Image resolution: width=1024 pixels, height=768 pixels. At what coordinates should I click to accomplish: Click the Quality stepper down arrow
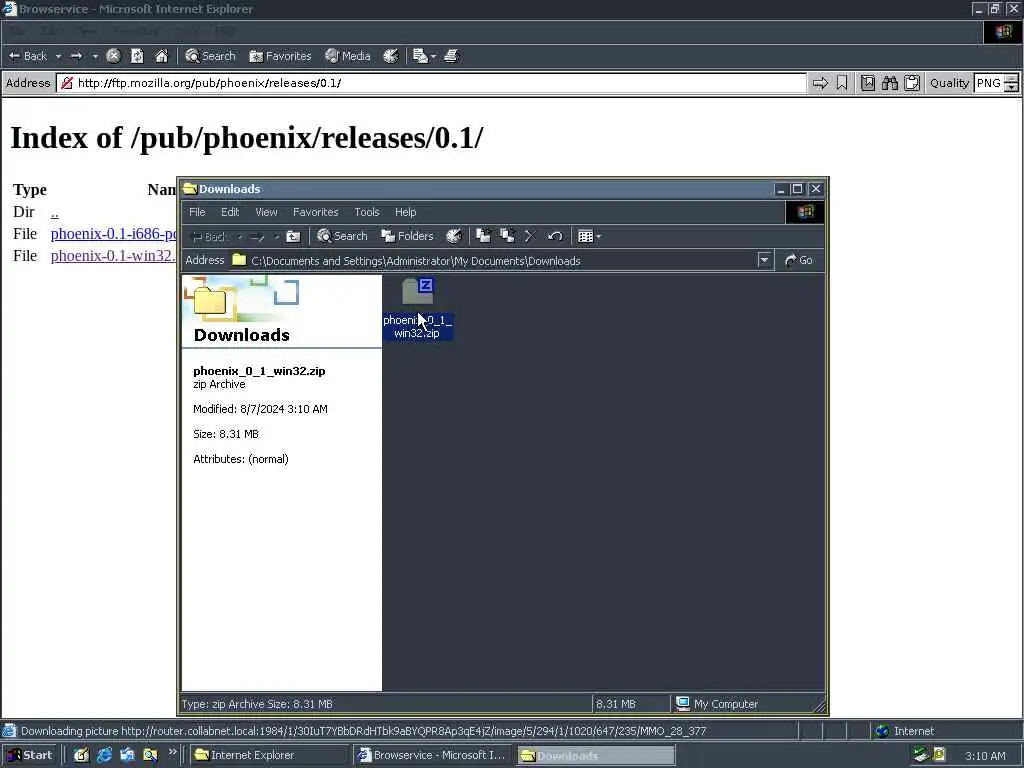click(1011, 88)
